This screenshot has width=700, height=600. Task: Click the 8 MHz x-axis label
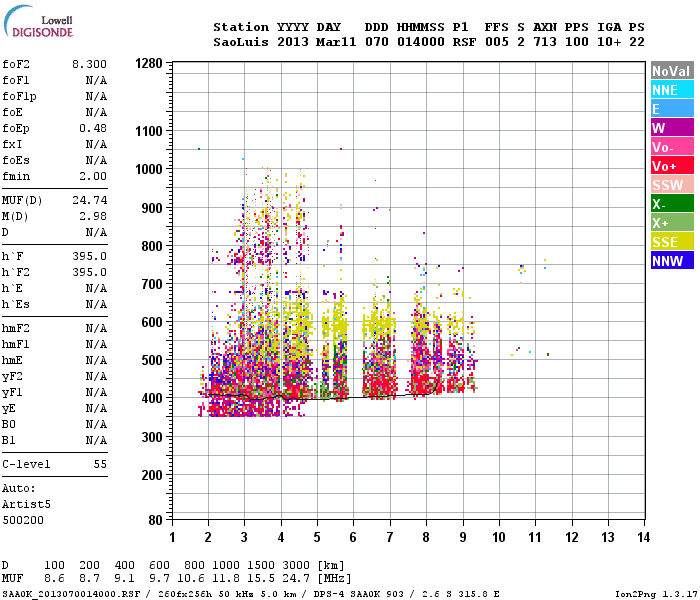point(426,537)
